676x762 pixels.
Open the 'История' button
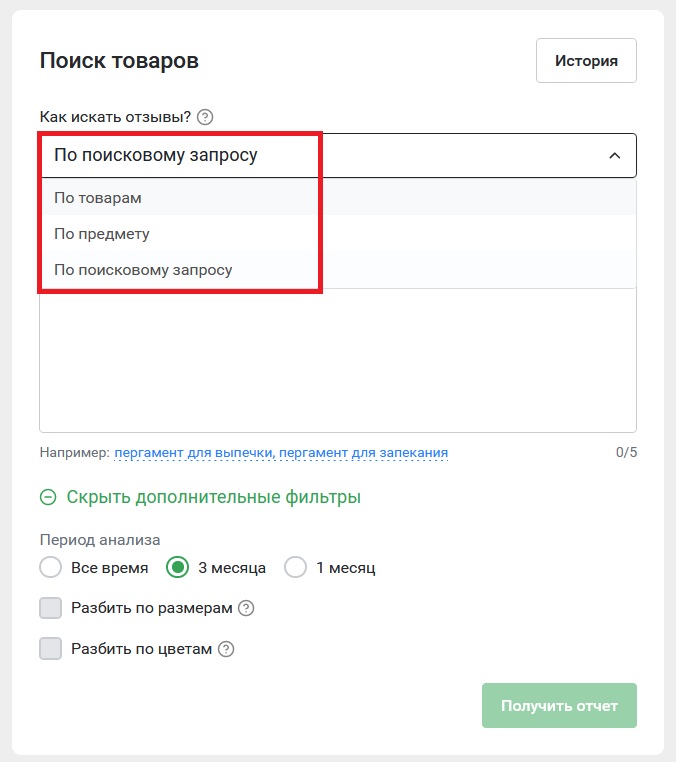[x=586, y=61]
